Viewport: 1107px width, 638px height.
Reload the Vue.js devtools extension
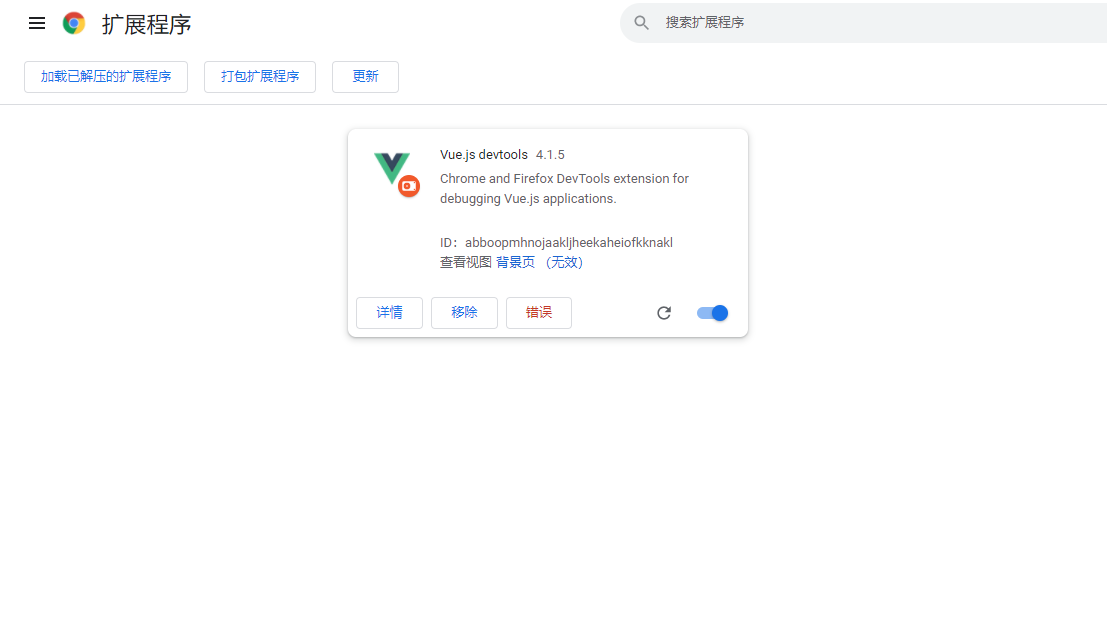click(664, 313)
